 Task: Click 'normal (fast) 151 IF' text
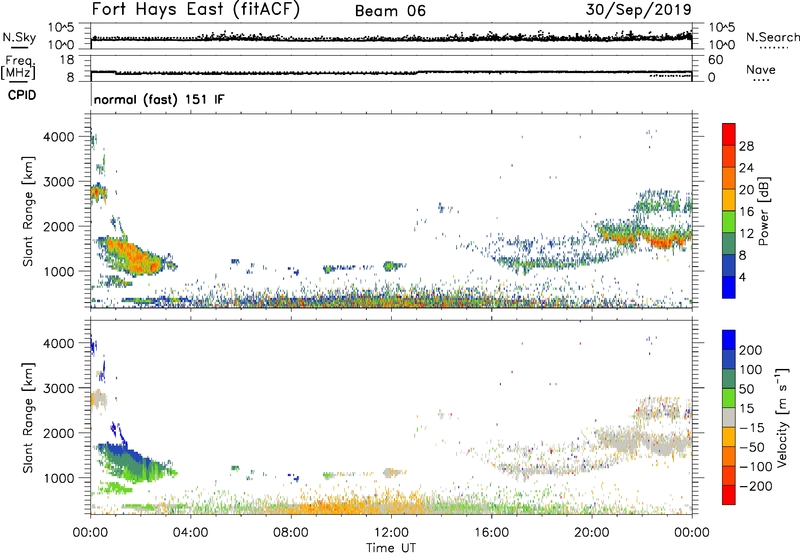click(159, 99)
